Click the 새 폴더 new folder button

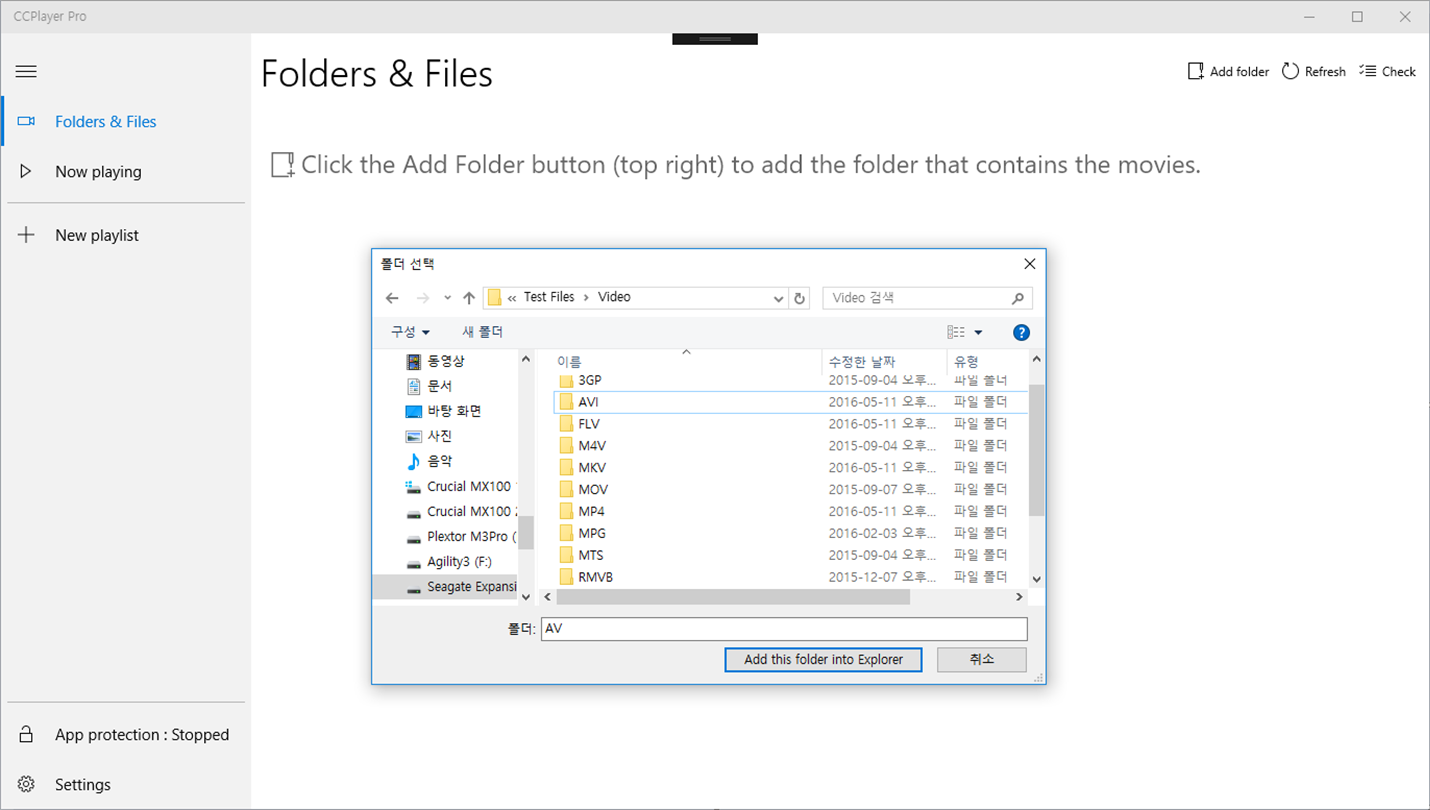pyautogui.click(x=483, y=332)
